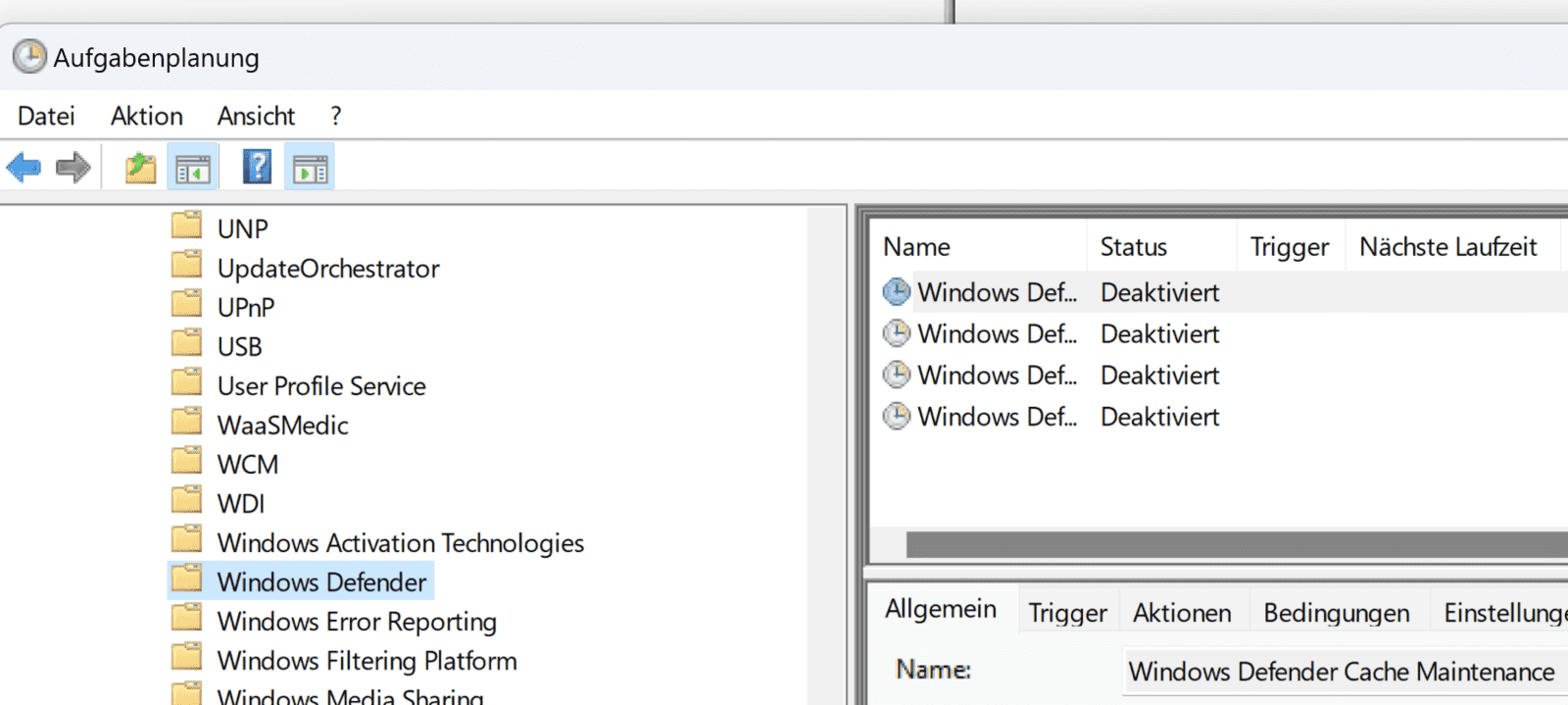Viewport: 1568px width, 705px height.
Task: Toggle the action pane toolbar icon
Action: pos(310,168)
